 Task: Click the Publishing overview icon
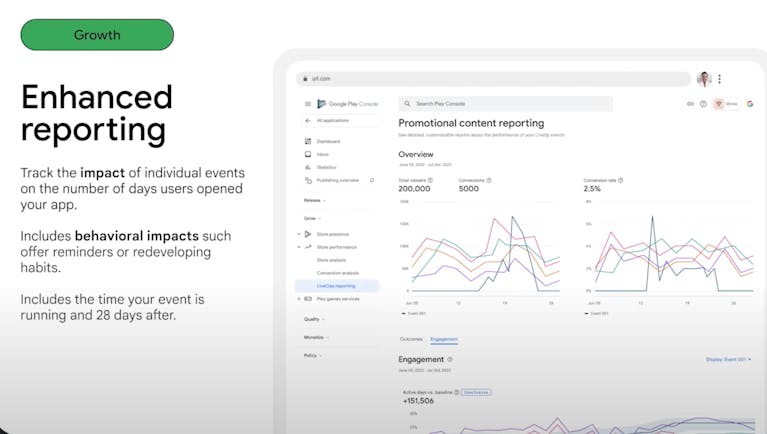308,181
